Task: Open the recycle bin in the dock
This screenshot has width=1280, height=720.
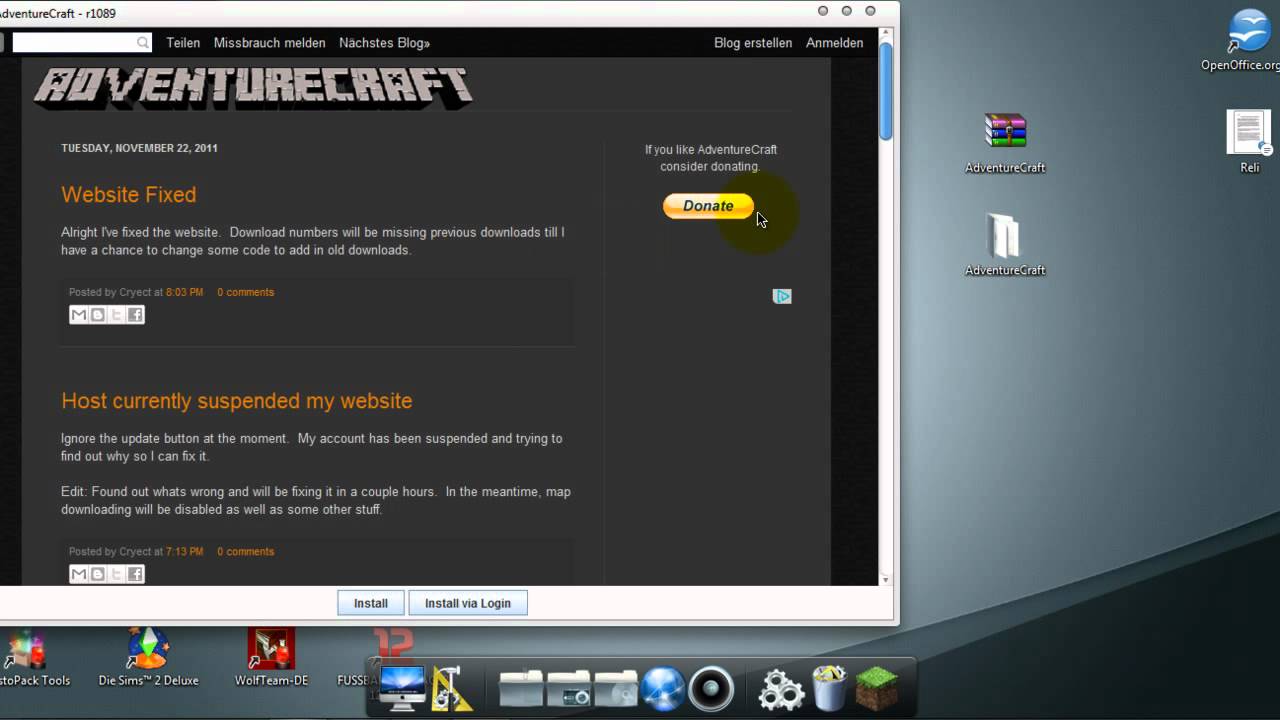Action: tap(830, 689)
